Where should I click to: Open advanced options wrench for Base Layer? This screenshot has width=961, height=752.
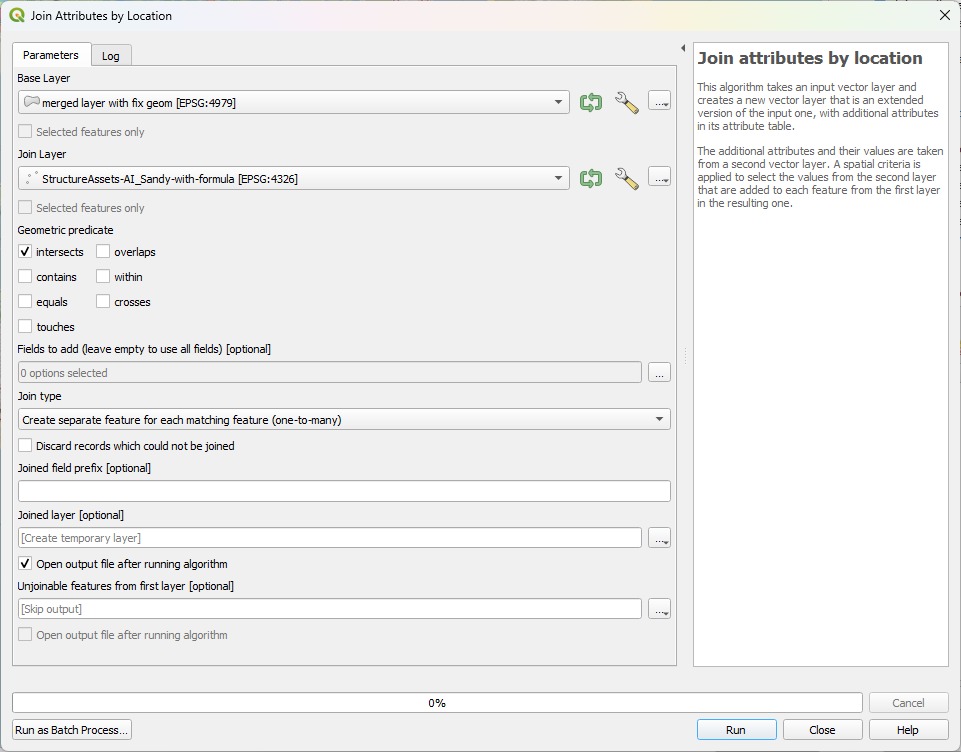tap(626, 102)
